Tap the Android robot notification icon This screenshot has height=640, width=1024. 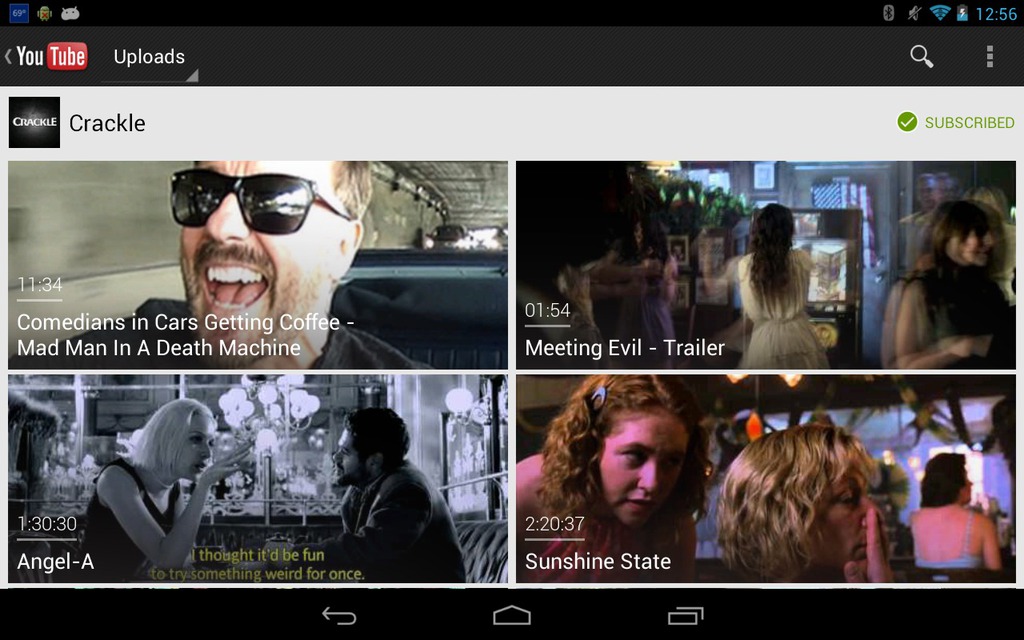coord(44,13)
